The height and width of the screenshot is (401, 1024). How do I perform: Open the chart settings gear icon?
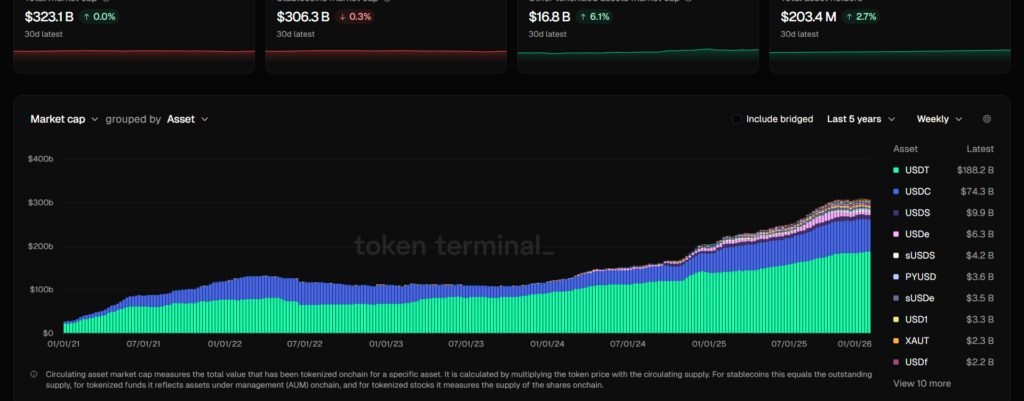(x=987, y=119)
